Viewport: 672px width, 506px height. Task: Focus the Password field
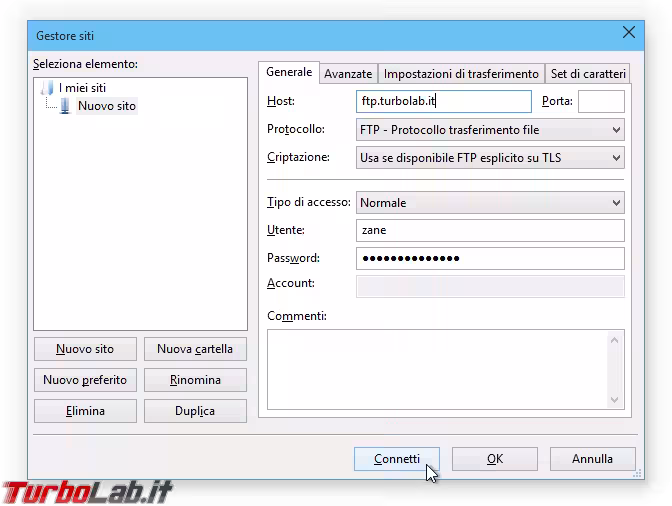pos(490,258)
